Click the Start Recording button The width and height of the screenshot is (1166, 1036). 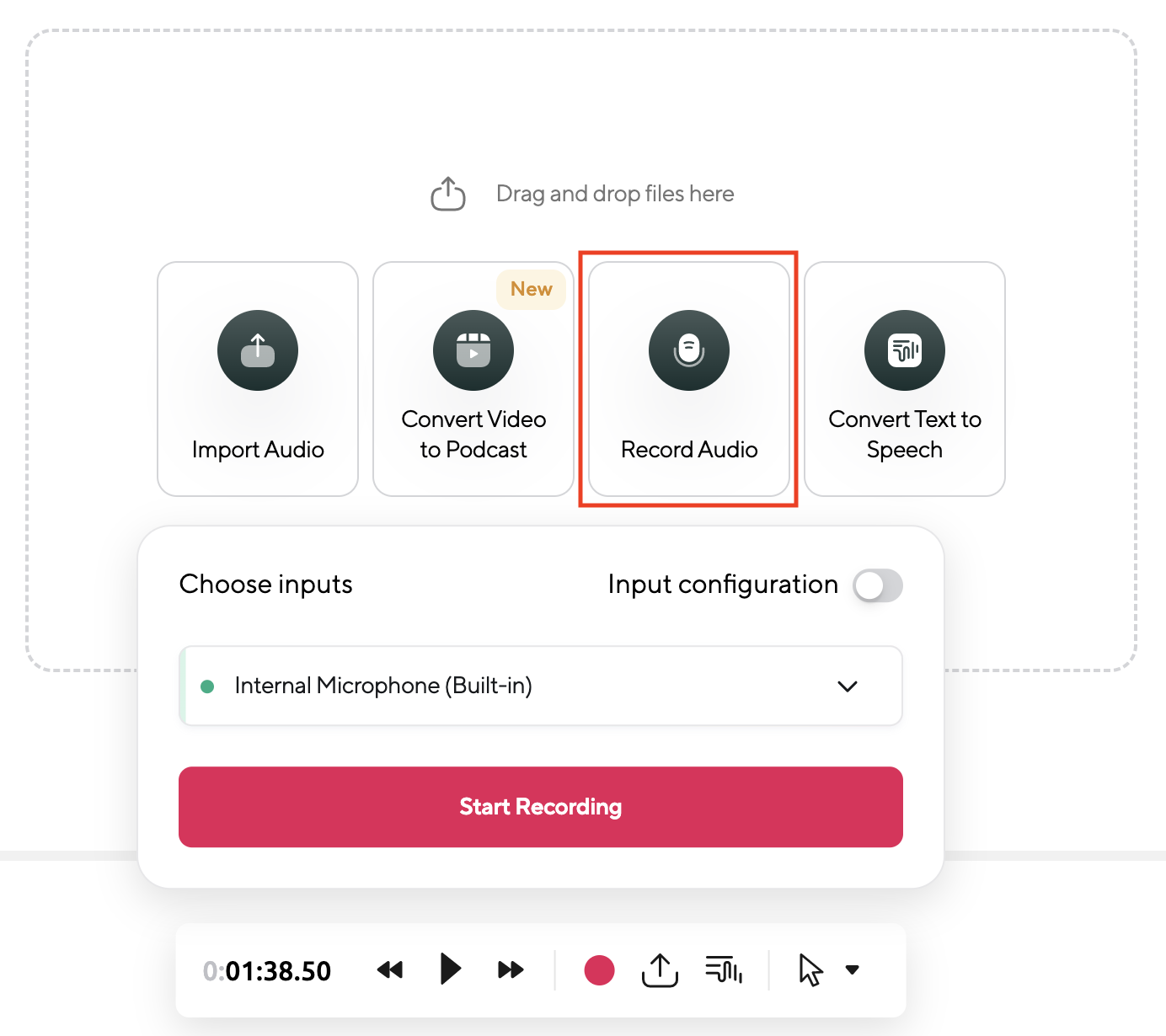pyautogui.click(x=541, y=807)
